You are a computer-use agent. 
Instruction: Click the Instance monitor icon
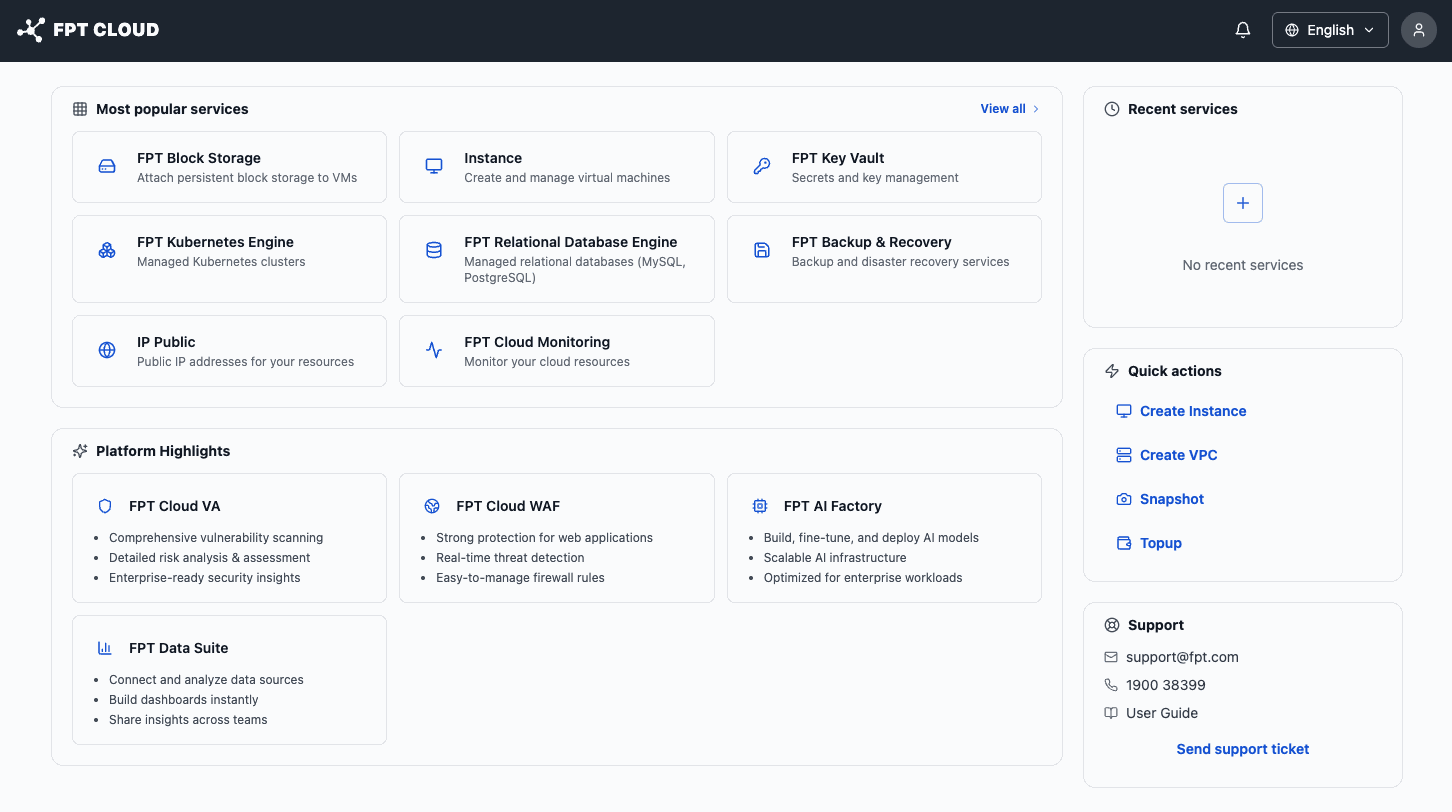tap(434, 166)
